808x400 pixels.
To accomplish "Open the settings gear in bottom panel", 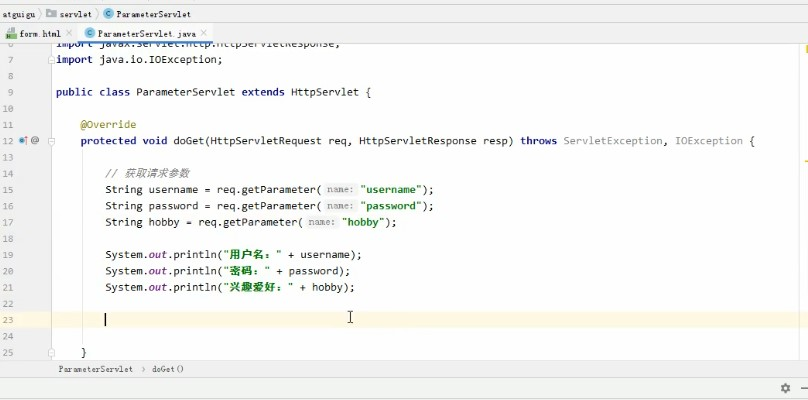I will 785,388.
